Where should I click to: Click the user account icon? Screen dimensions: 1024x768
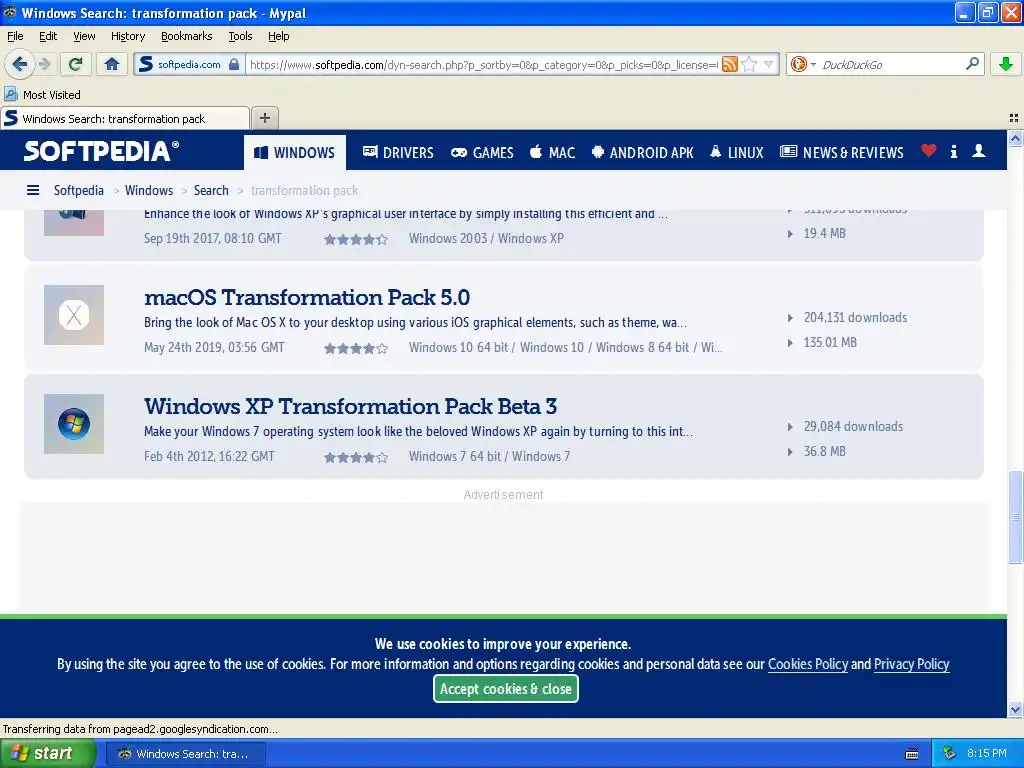pos(978,151)
